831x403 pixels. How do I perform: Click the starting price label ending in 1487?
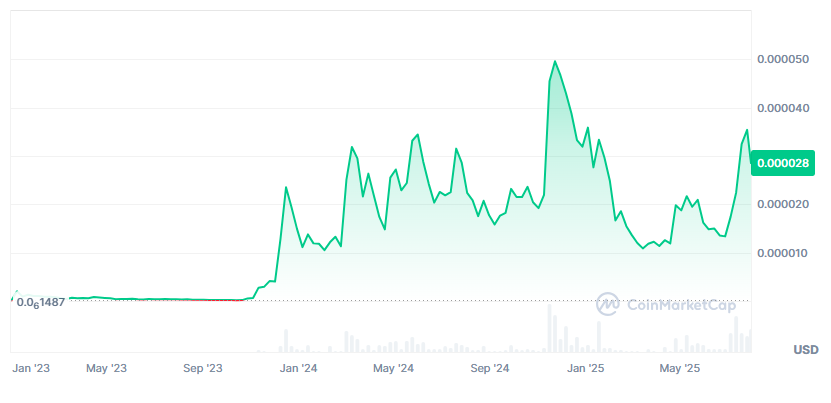pyautogui.click(x=41, y=302)
